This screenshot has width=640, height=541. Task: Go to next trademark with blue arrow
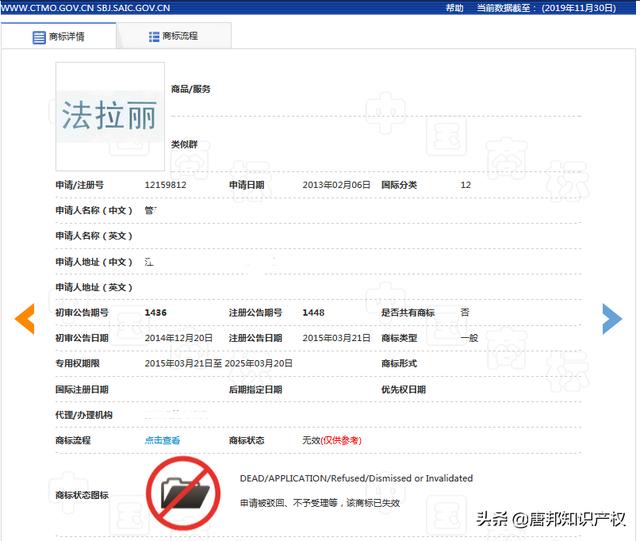612,319
